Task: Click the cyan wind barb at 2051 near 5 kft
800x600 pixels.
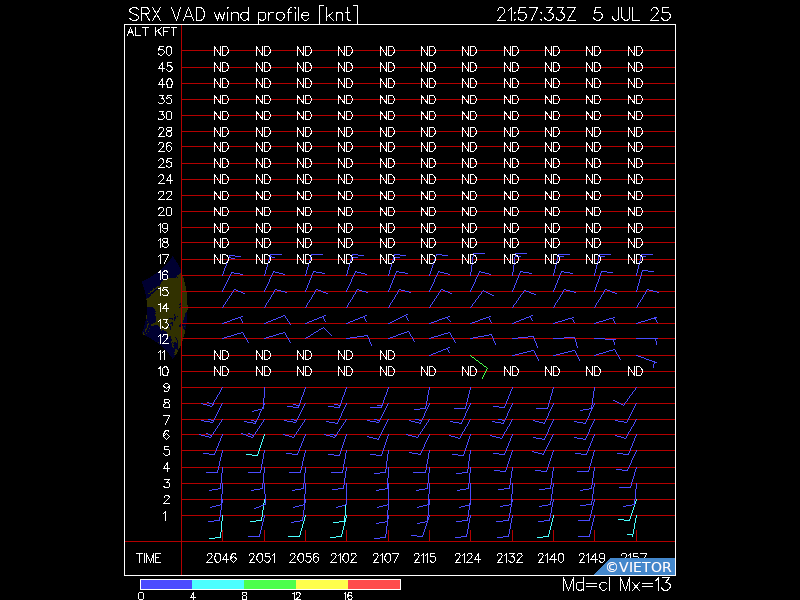Action: coord(256,445)
